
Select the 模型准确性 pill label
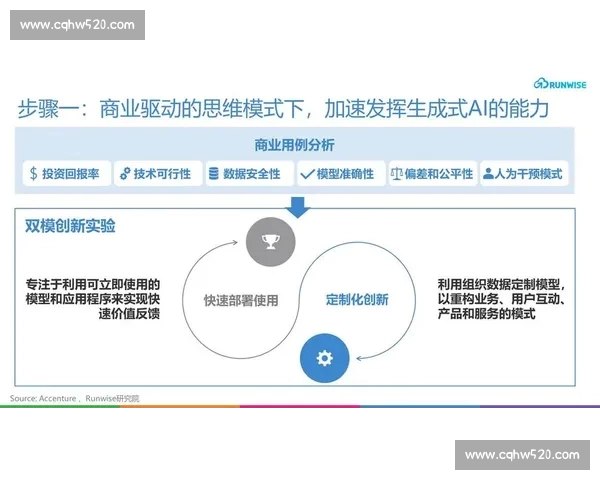[x=345, y=174]
